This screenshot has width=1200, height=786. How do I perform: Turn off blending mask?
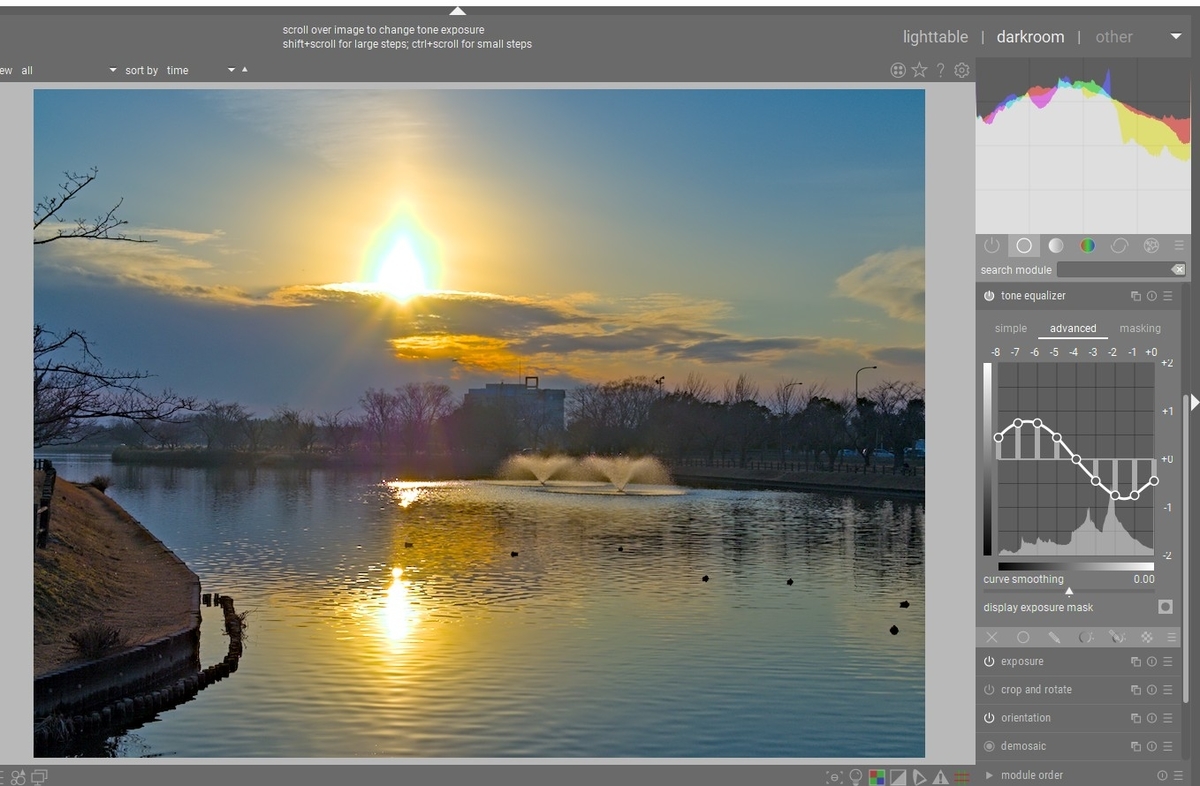992,637
